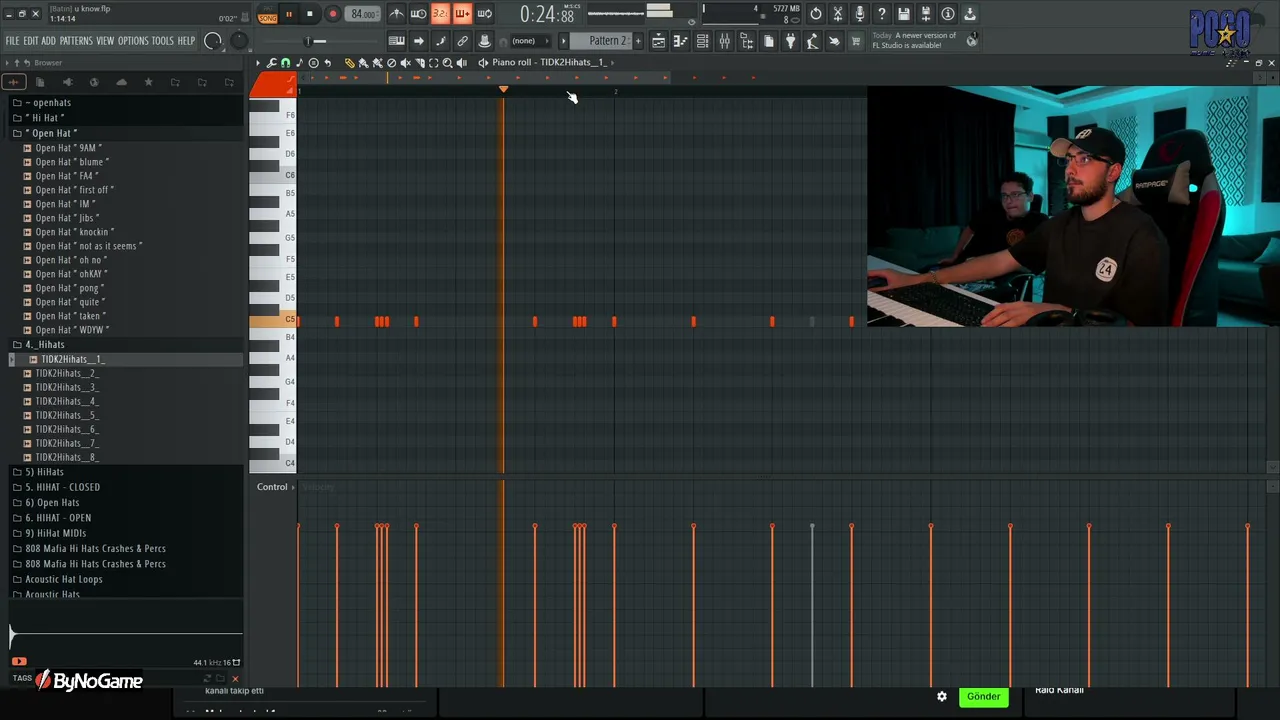Open the EDIT menu
Viewport: 1280px width, 720px height.
point(31,41)
